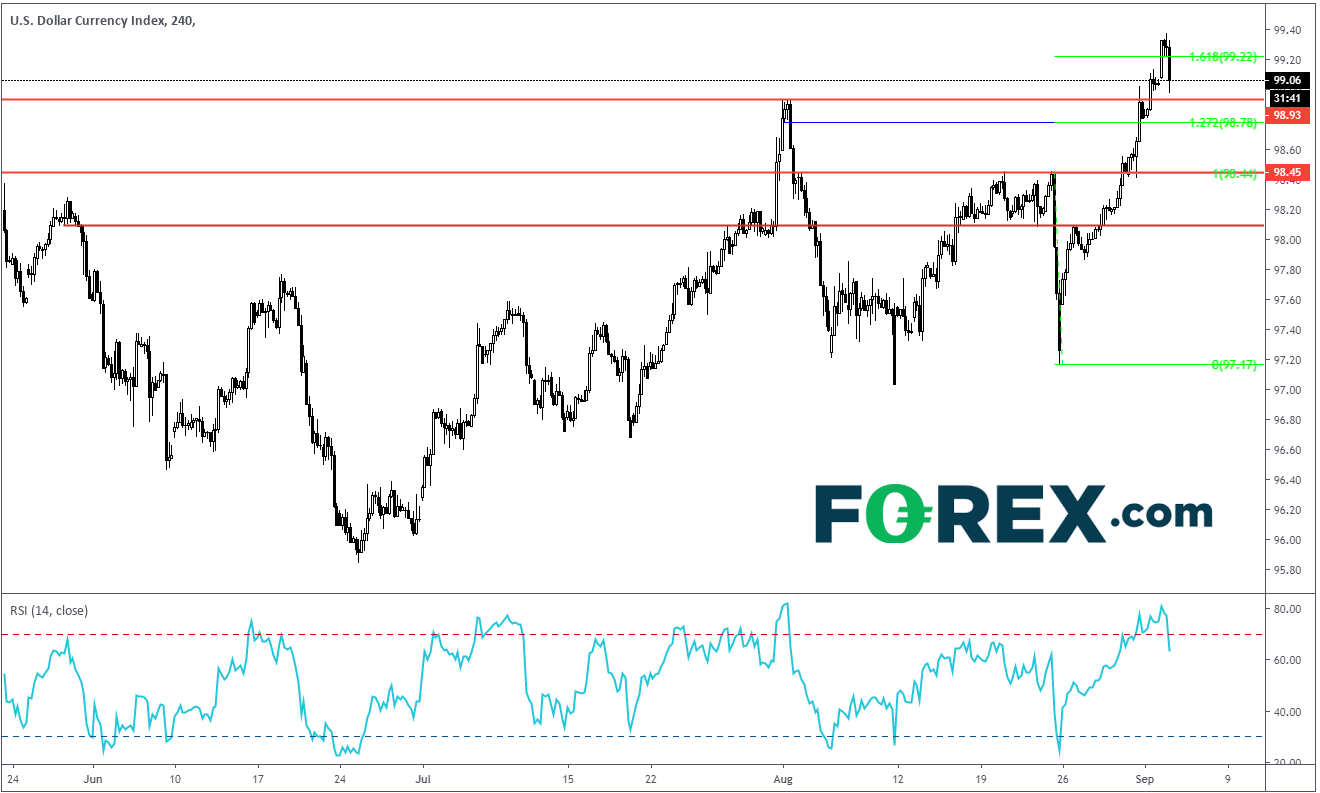This screenshot has width=1320, height=793.
Task: Select the red 98.93 price label
Action: coord(1289,115)
